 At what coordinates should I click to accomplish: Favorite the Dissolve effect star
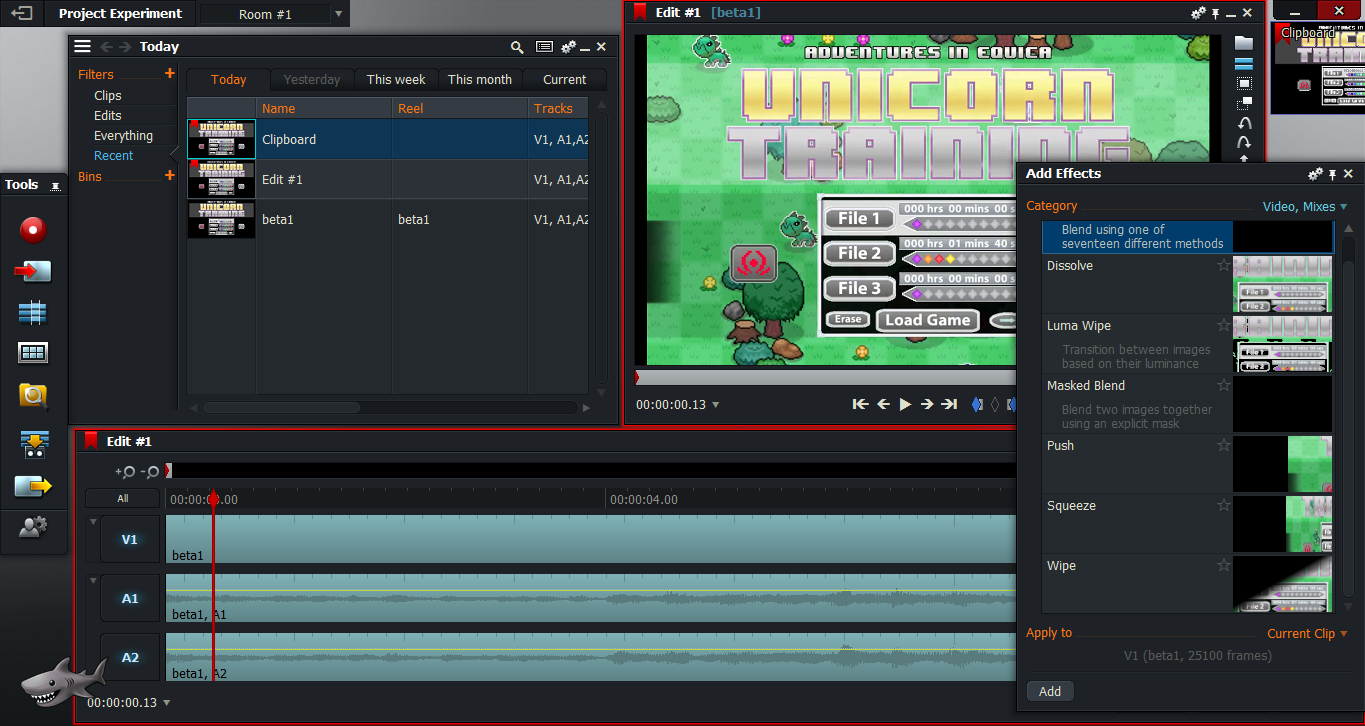point(1223,266)
